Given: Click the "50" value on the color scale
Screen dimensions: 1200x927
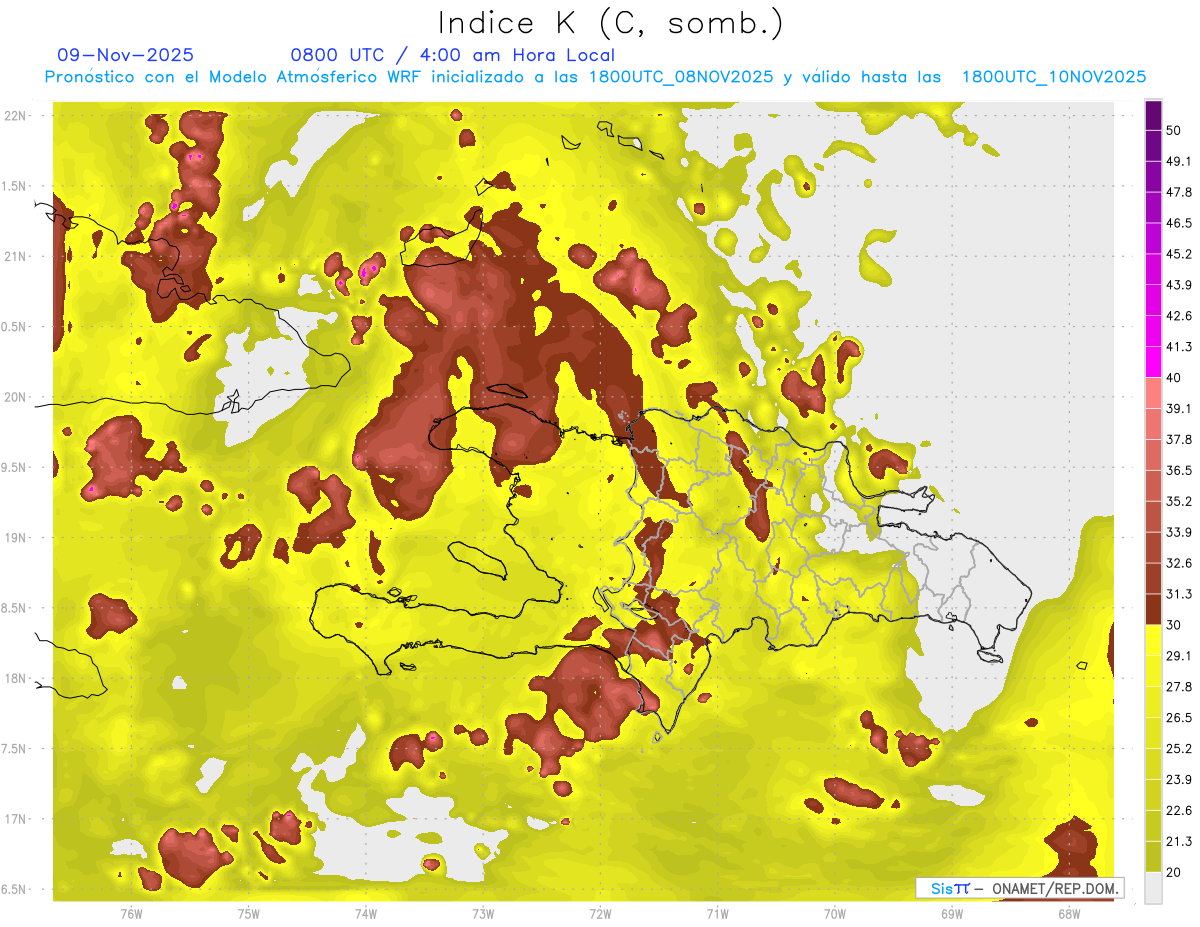Looking at the screenshot, I should [1174, 130].
